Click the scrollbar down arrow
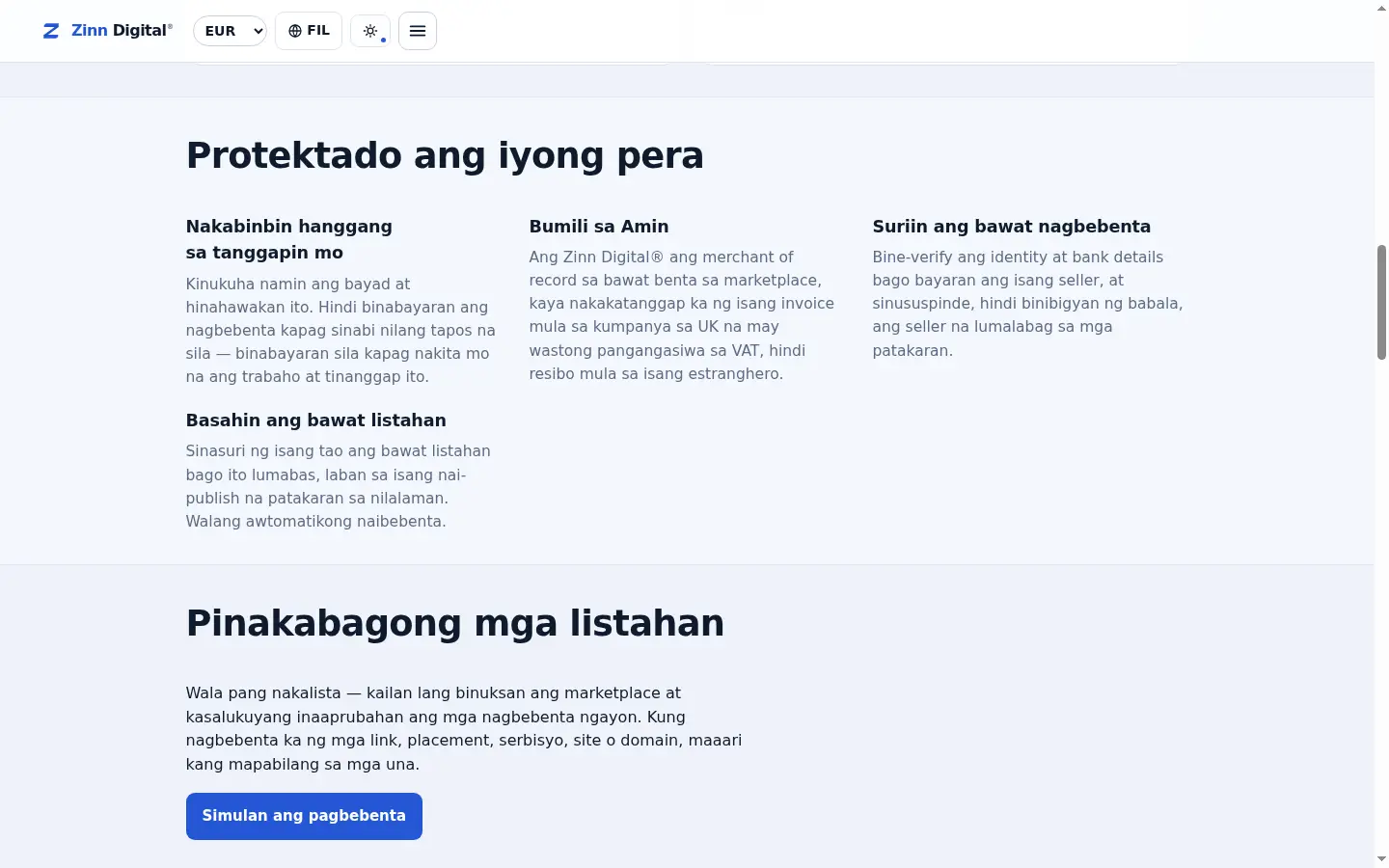 click(x=1381, y=859)
